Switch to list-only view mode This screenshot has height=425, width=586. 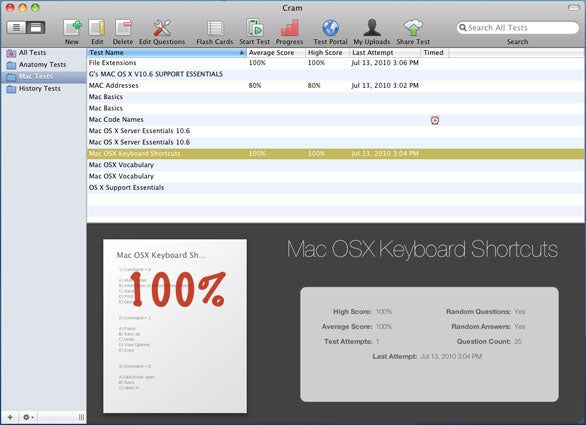click(16, 27)
